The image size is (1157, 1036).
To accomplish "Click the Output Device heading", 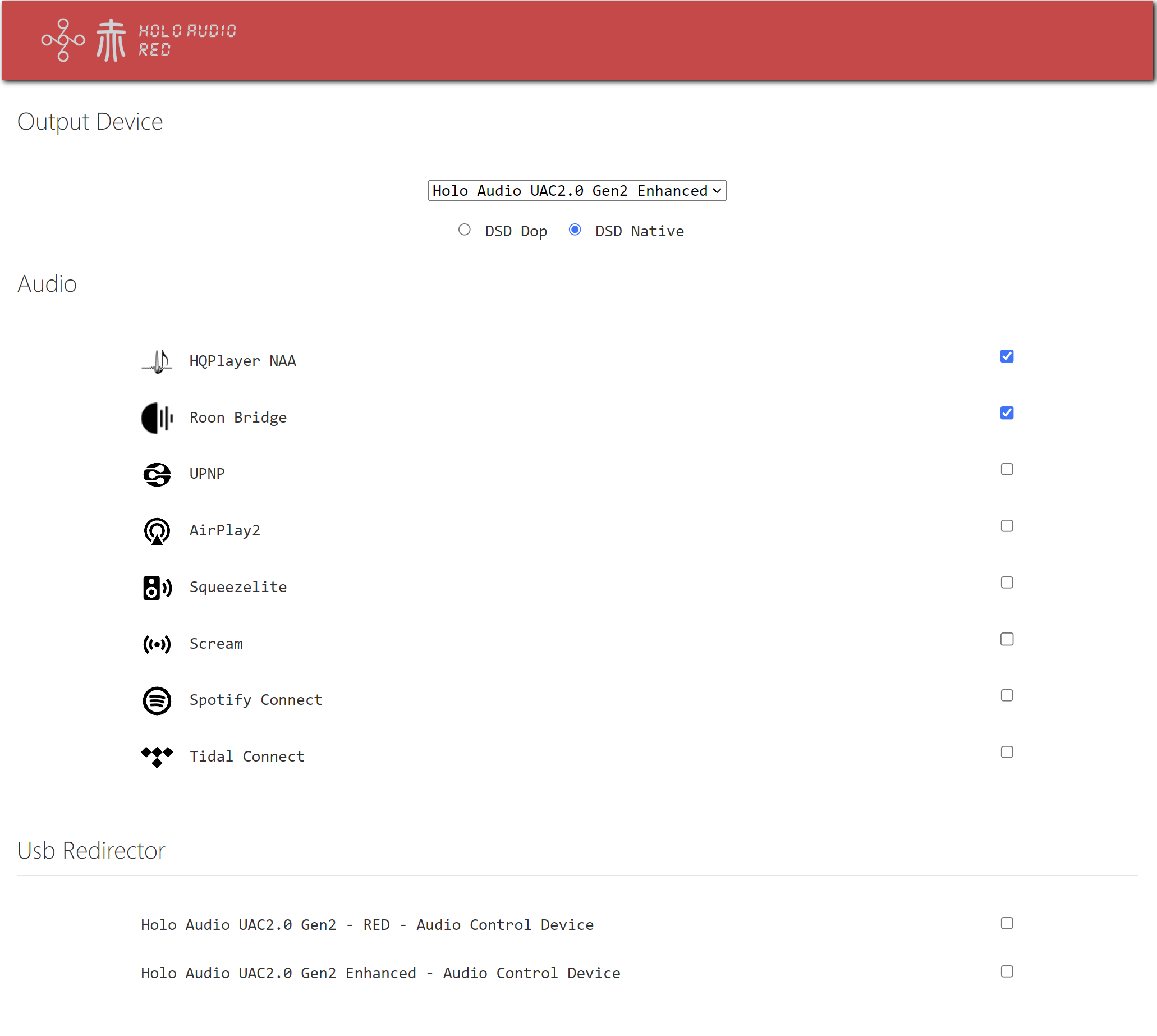I will (x=90, y=122).
